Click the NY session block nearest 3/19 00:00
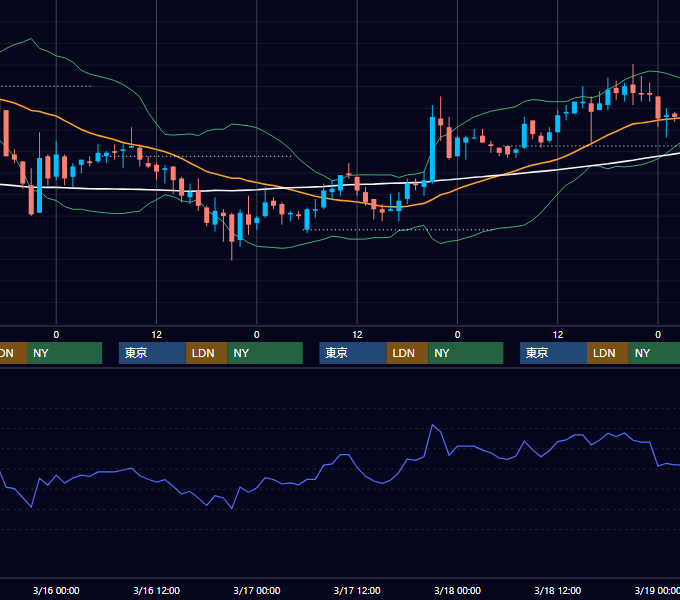The width and height of the screenshot is (680, 600). [654, 353]
